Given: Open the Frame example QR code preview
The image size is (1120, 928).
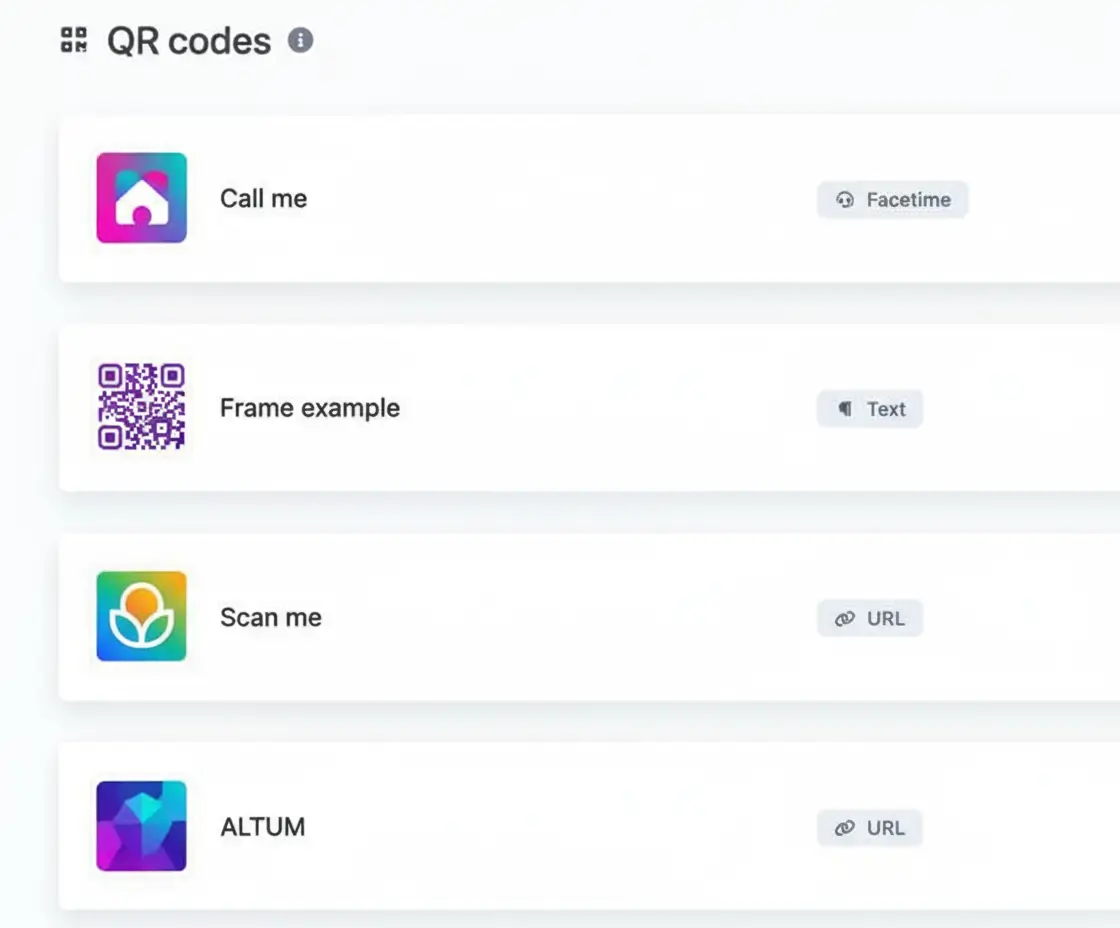Looking at the screenshot, I should [140, 408].
